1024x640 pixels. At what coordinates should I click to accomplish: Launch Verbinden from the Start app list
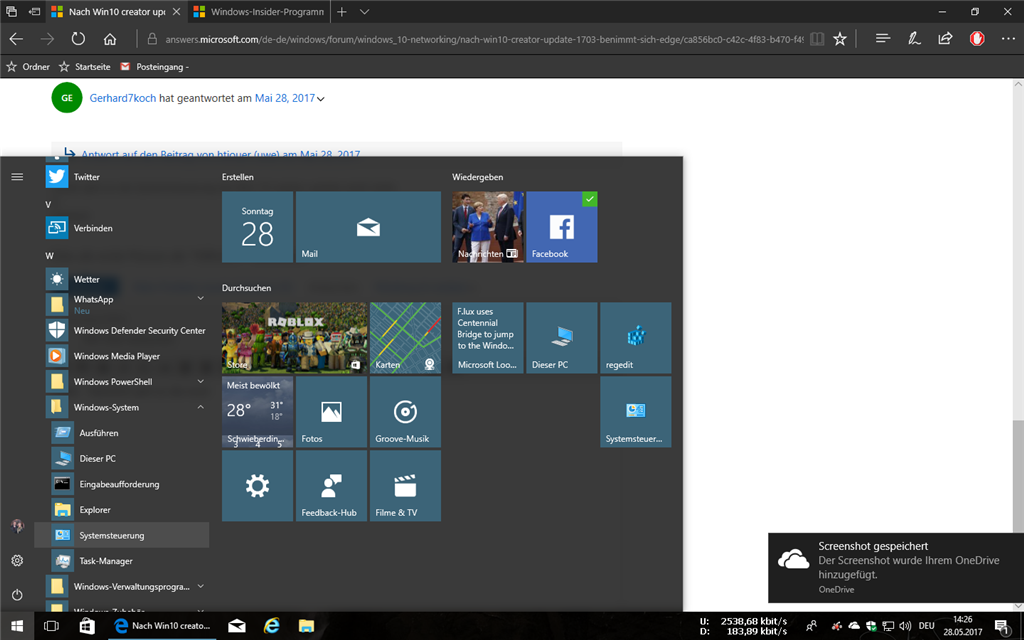tap(127, 228)
